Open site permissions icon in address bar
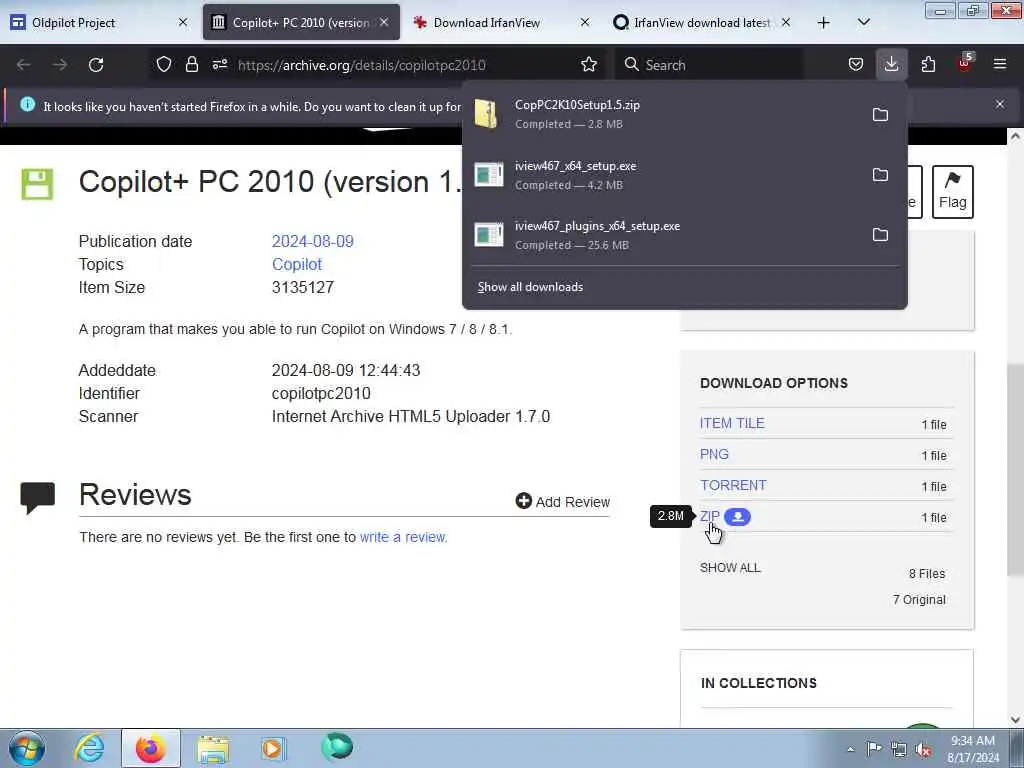Image resolution: width=1024 pixels, height=768 pixels. tap(219, 64)
